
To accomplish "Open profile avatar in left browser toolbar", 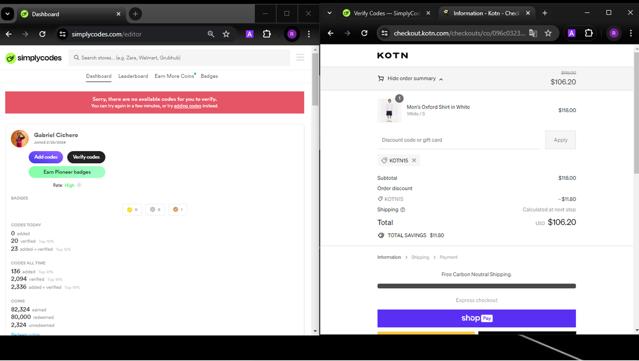I will (292, 34).
